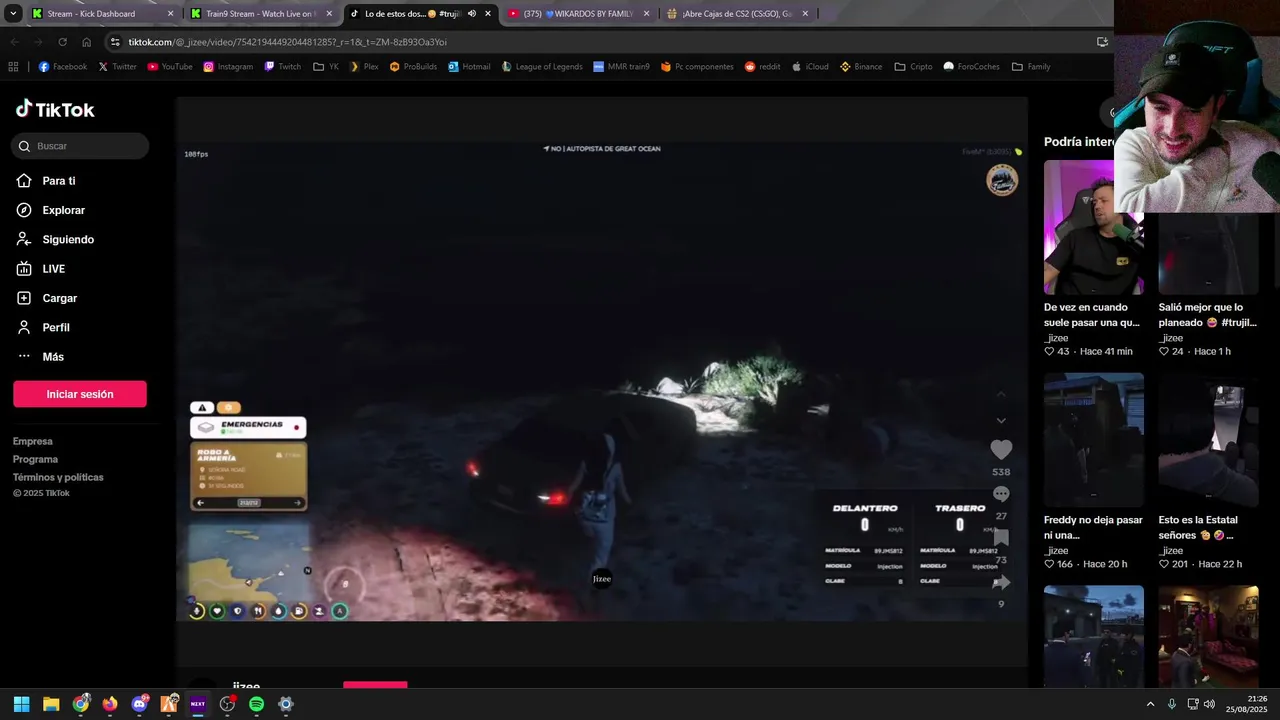This screenshot has height=720, width=1280.
Task: Open the YK bookmarks folder
Action: 326,67
